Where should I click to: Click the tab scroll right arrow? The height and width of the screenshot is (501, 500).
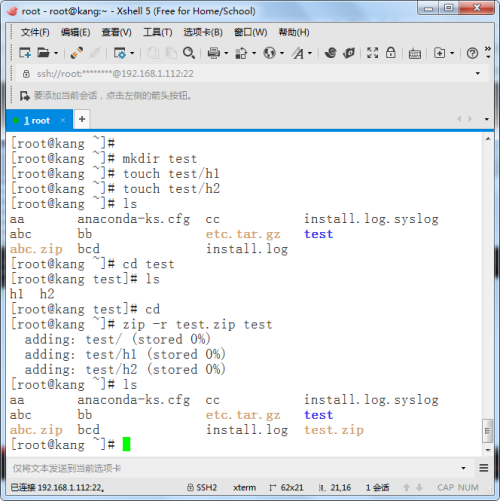pos(470,119)
